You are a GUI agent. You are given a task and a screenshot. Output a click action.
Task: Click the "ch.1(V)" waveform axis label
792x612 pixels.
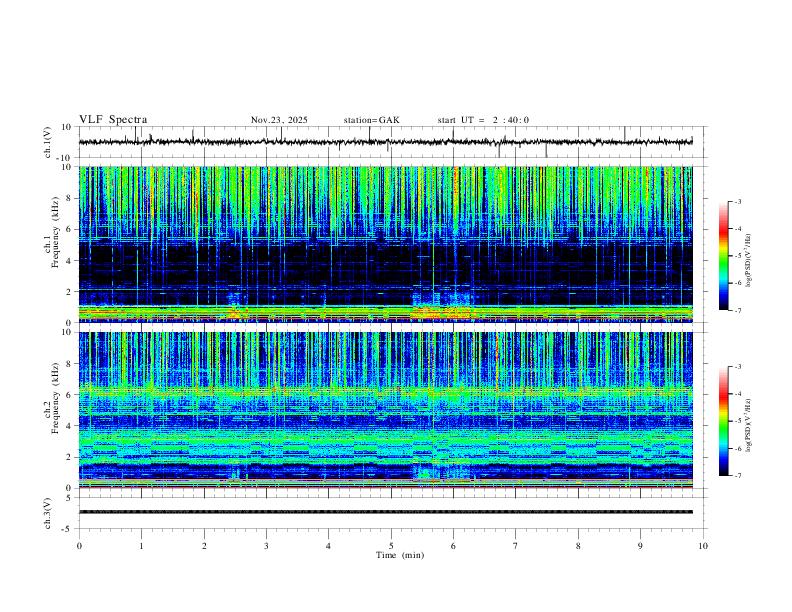coord(48,142)
